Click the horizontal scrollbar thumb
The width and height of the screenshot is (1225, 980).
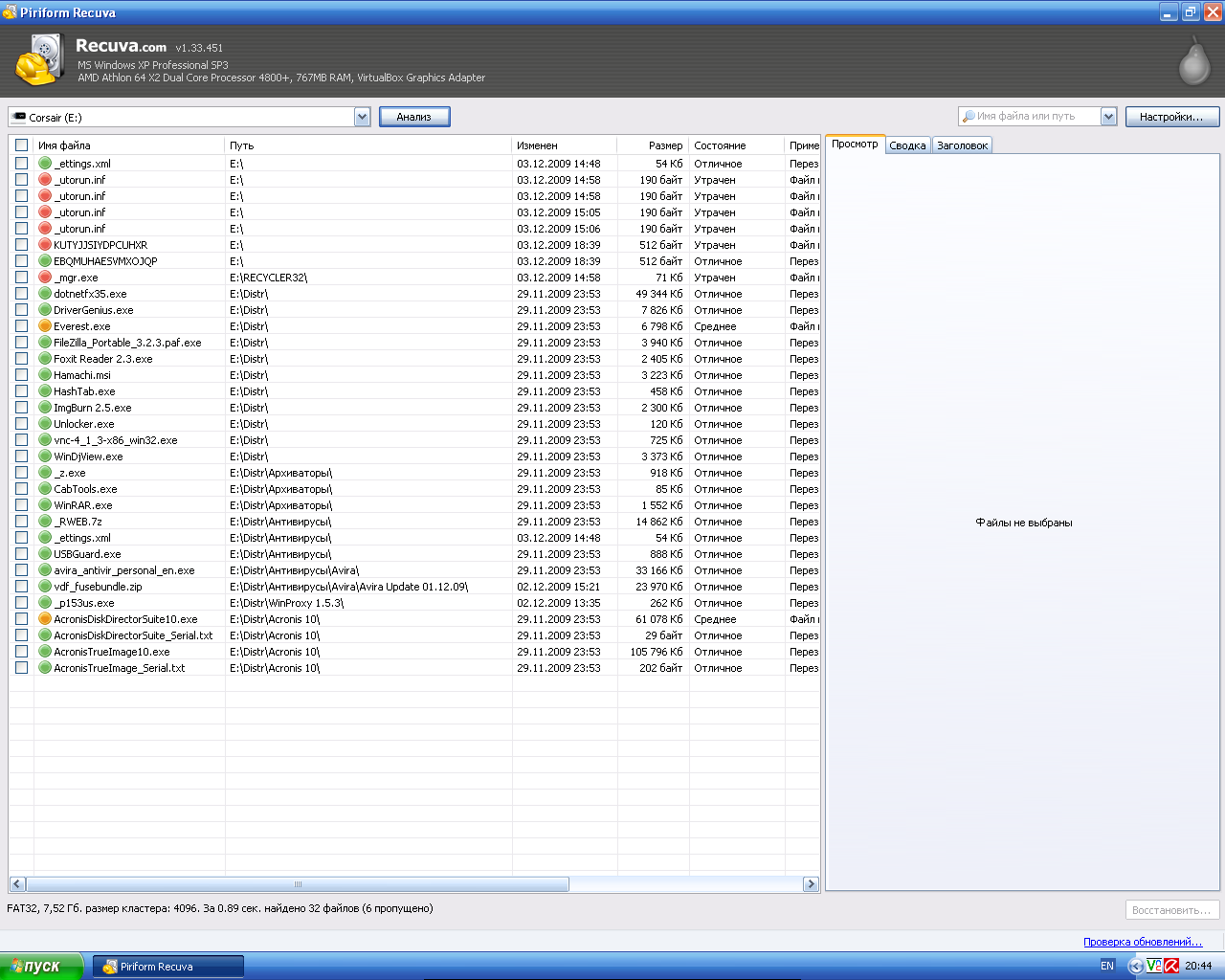click(298, 884)
